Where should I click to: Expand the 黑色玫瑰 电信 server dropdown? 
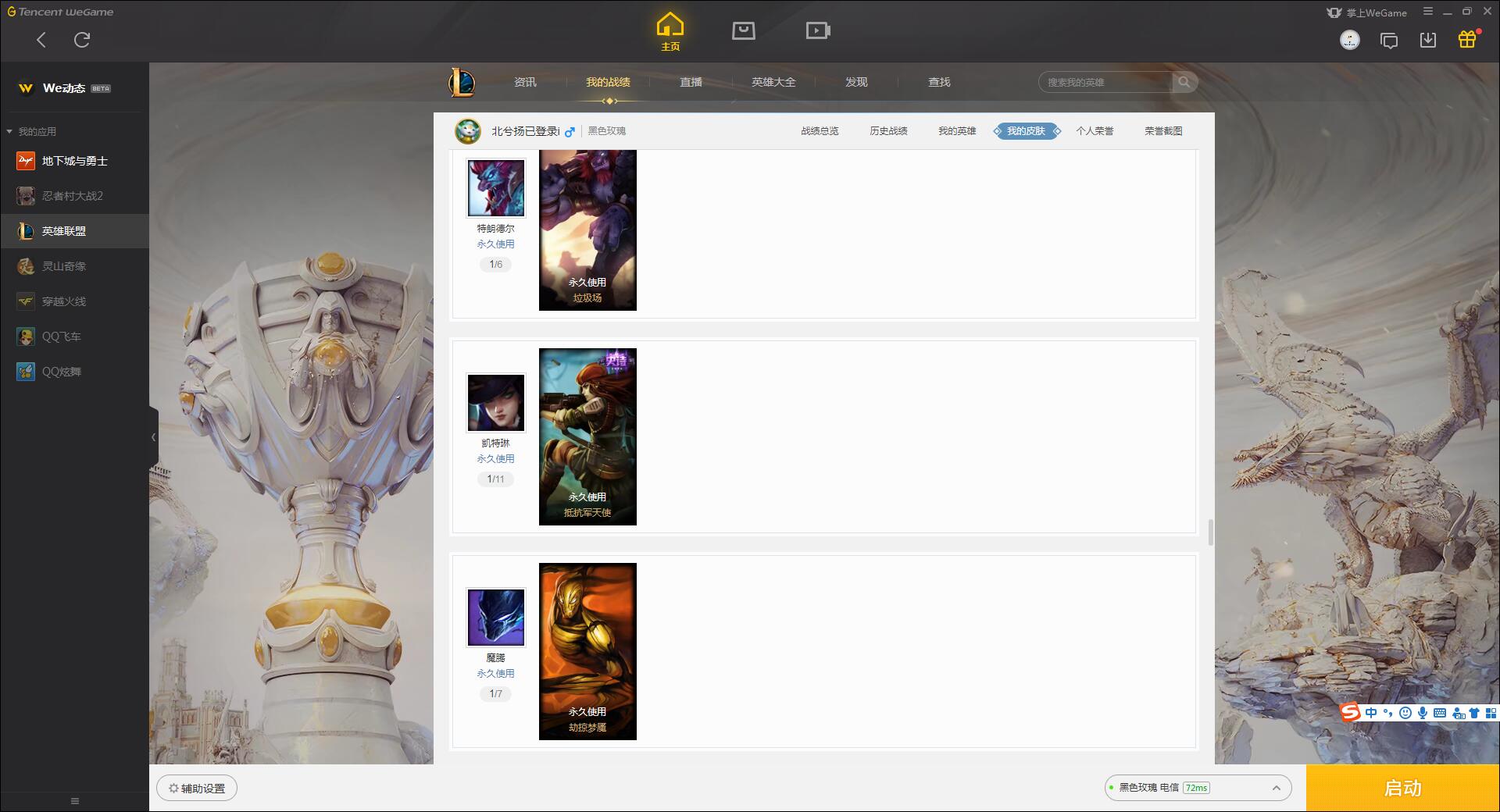coord(1198,788)
